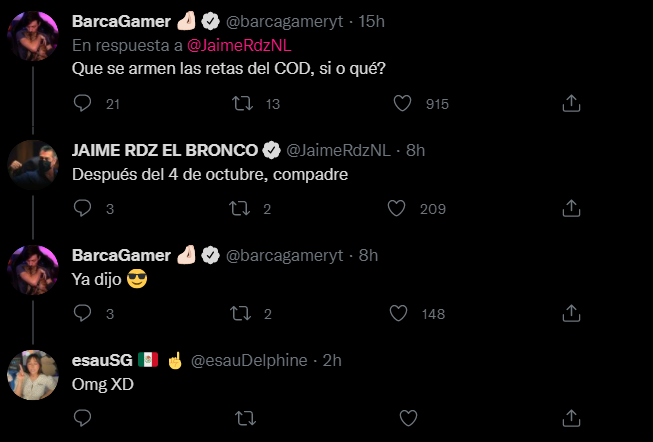Like the tweet with 915 likes
The height and width of the screenshot is (442, 653).
tap(404, 103)
